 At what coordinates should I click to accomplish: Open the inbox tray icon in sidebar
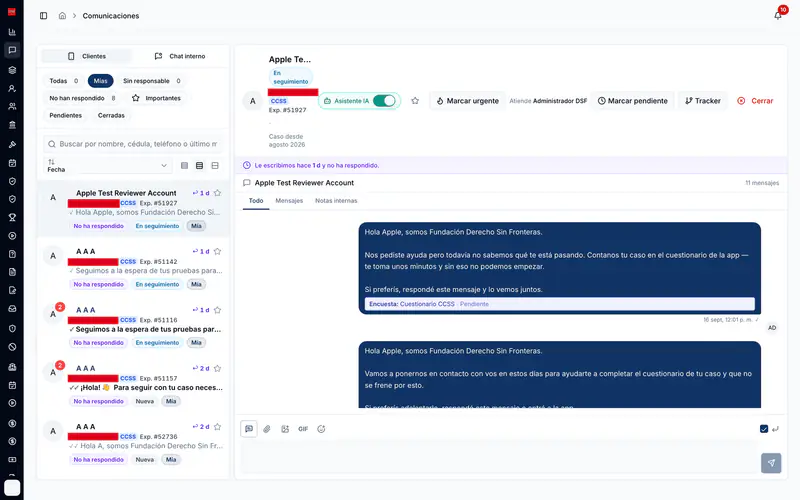tap(12, 309)
